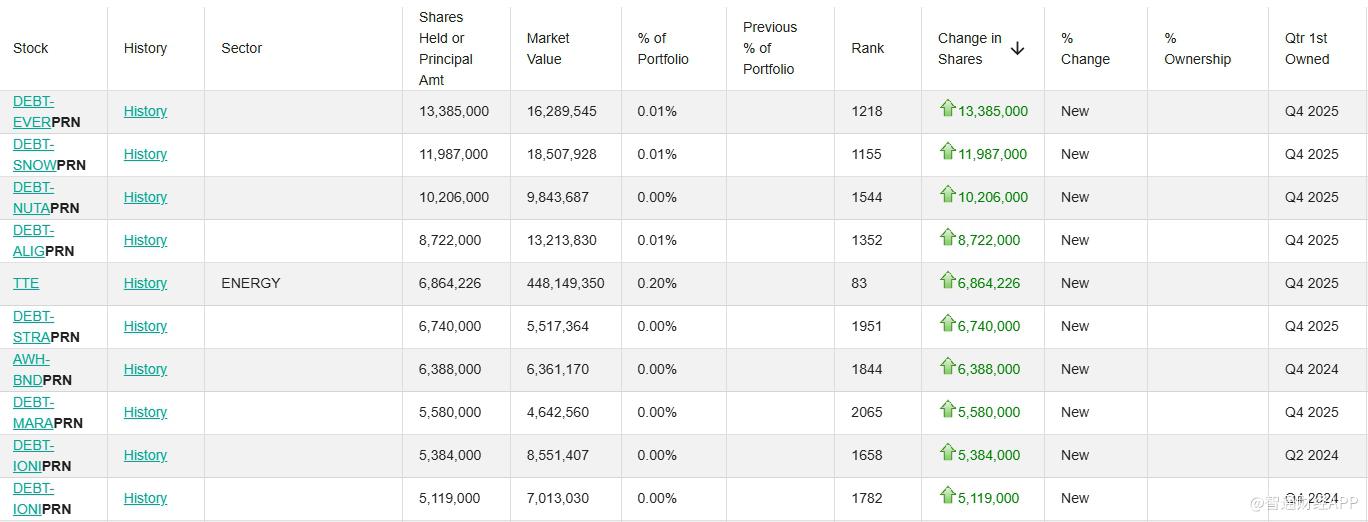Click green up arrow beside 6,740,000 change
This screenshot has height=522, width=1368.
tap(947, 324)
